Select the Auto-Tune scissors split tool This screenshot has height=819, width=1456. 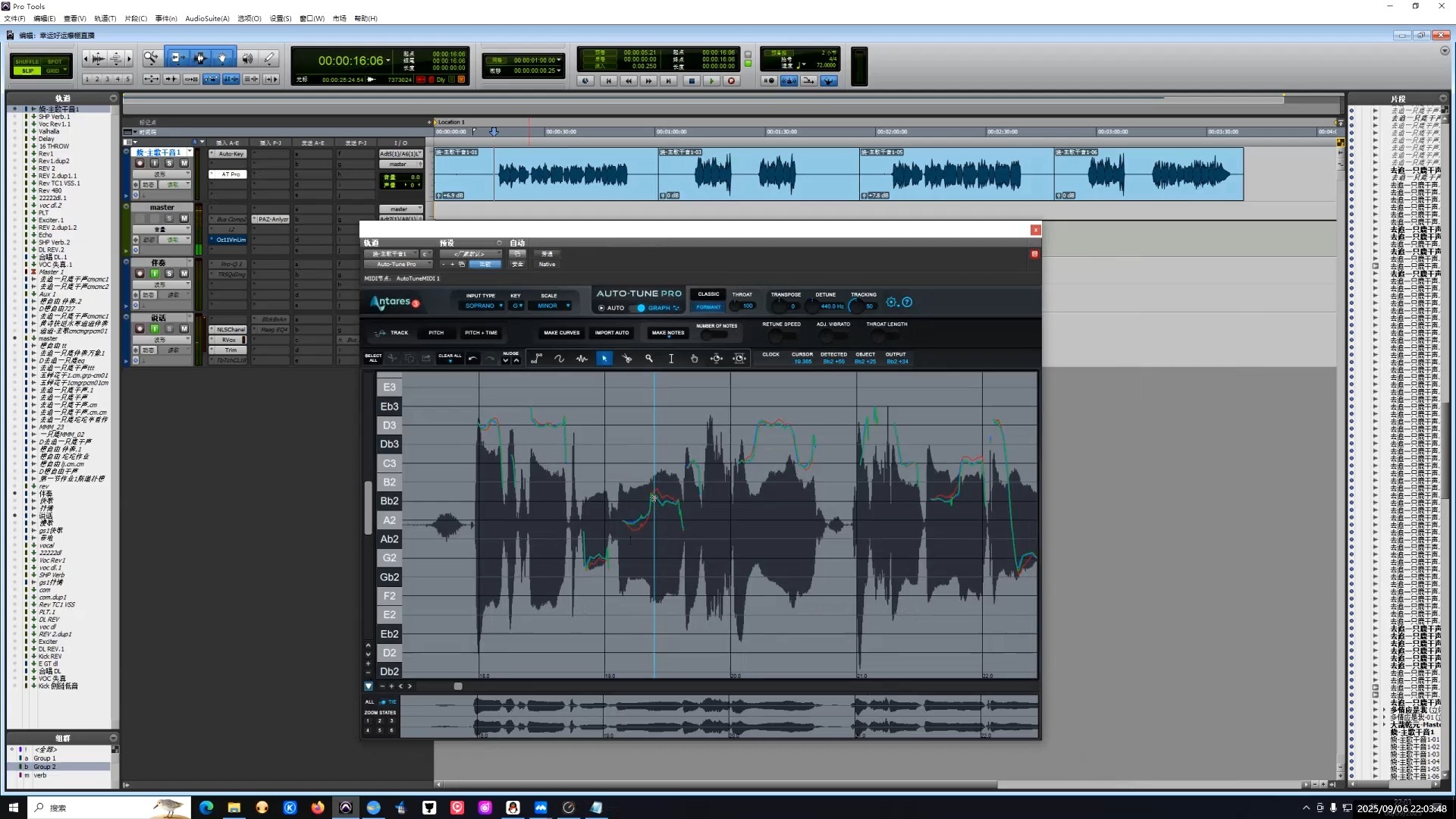click(x=627, y=359)
